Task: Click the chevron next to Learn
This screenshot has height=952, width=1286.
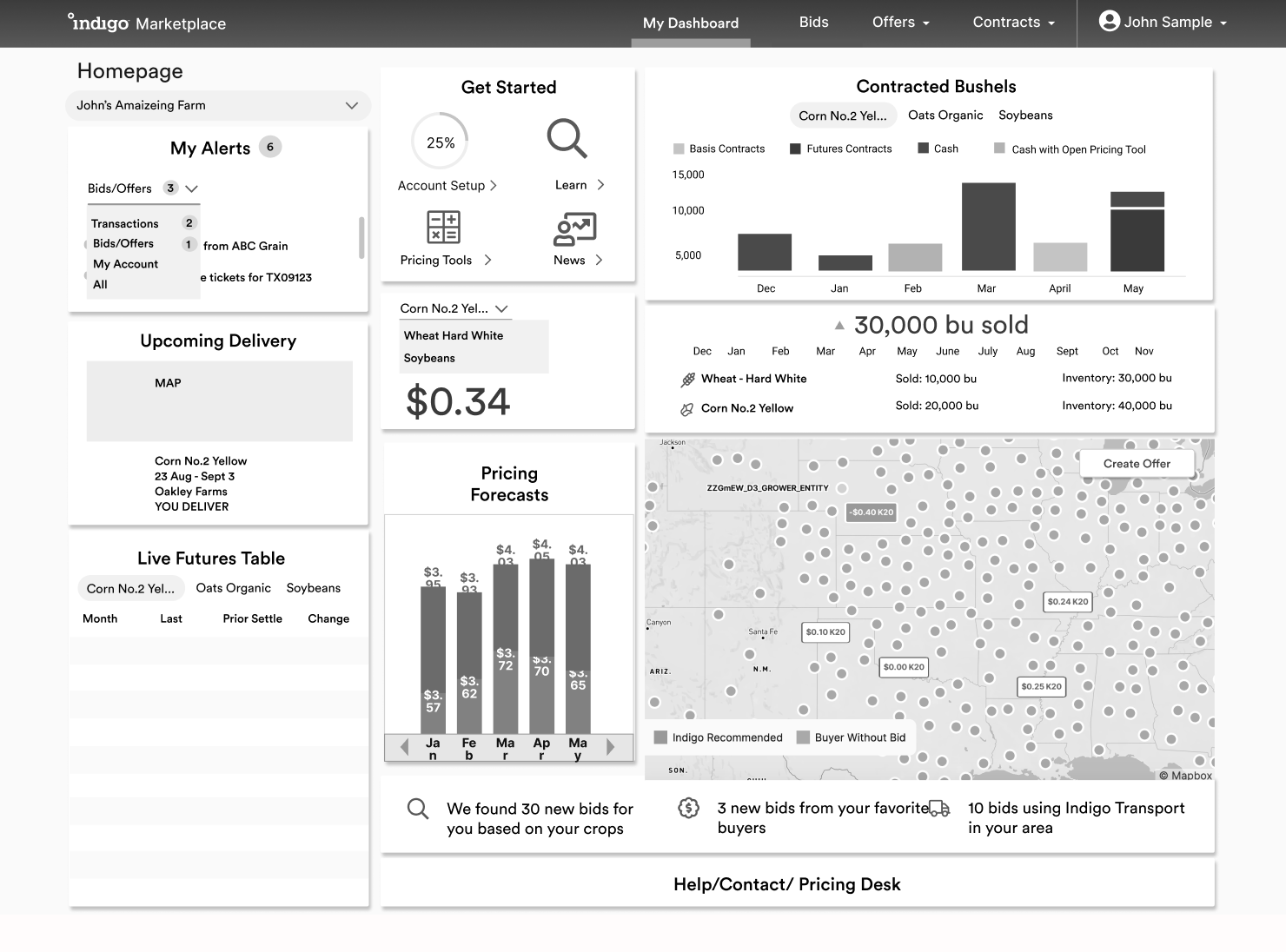Action: pos(600,184)
